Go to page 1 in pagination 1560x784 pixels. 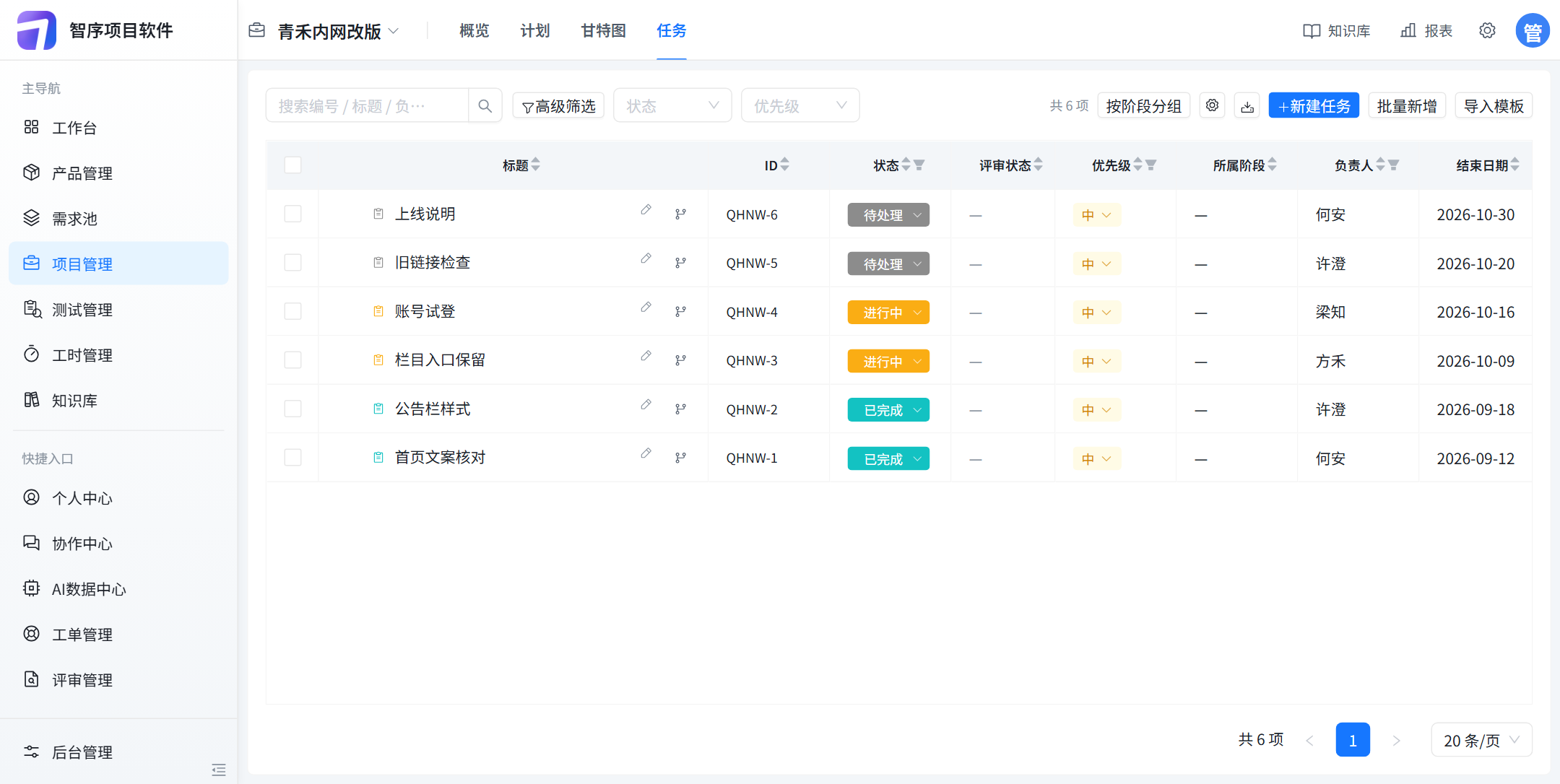point(1353,740)
